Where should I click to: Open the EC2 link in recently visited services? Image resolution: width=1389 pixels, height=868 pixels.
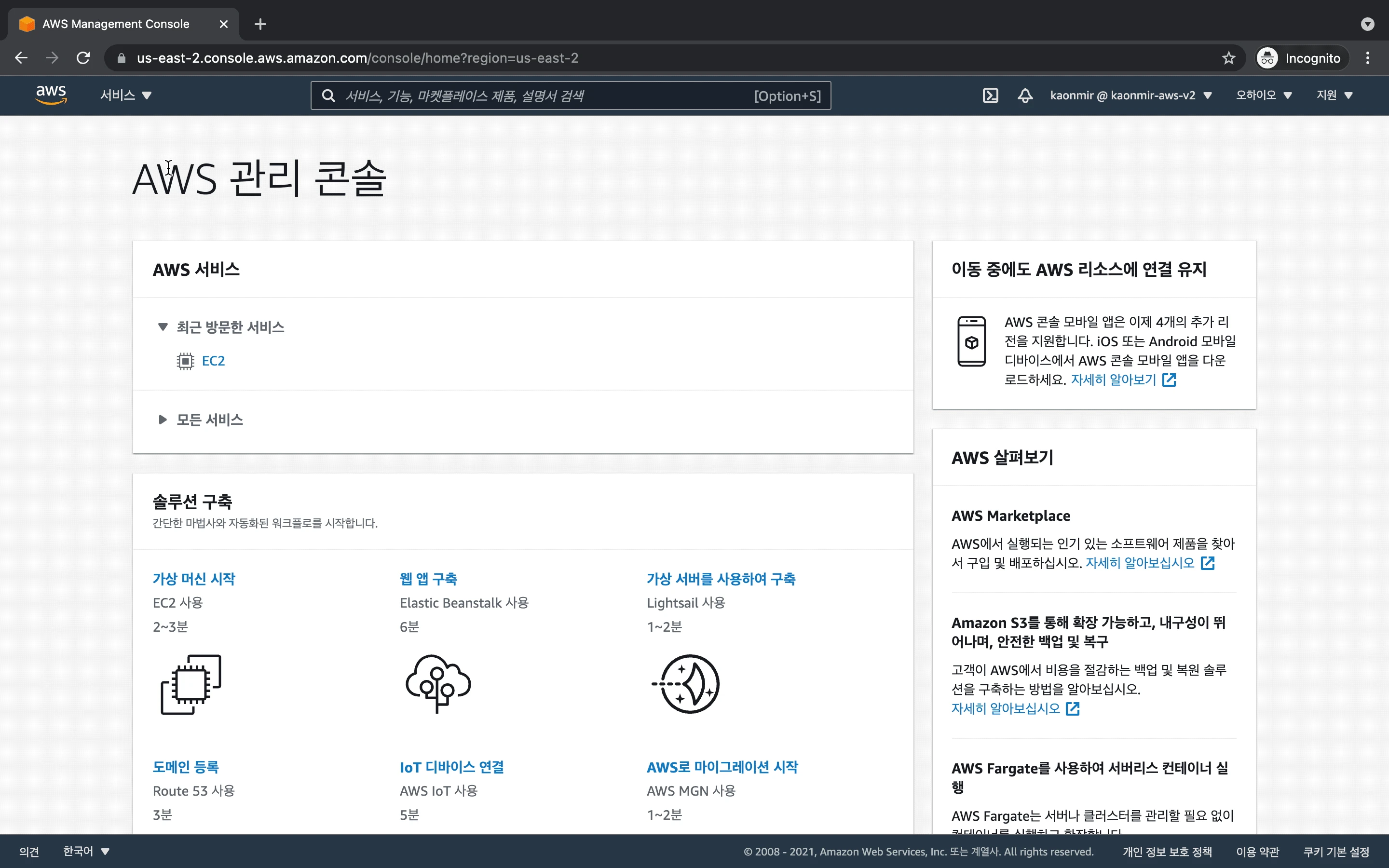click(x=213, y=361)
